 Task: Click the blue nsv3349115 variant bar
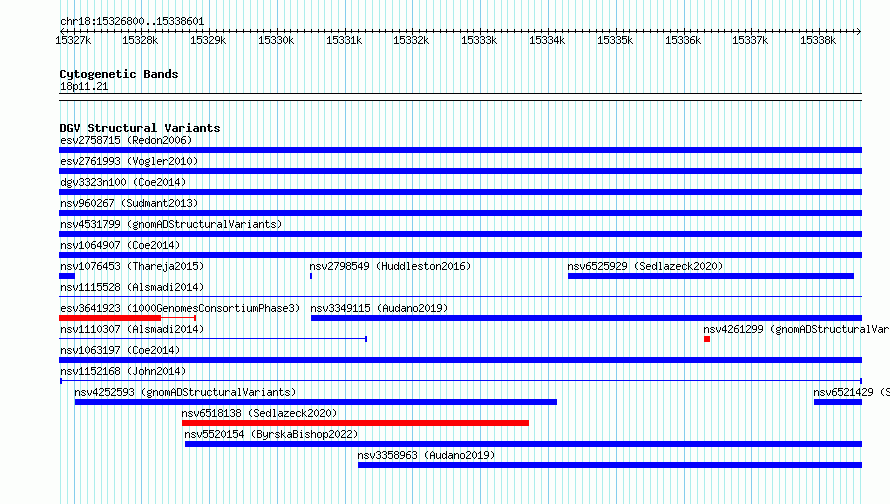[x=586, y=318]
